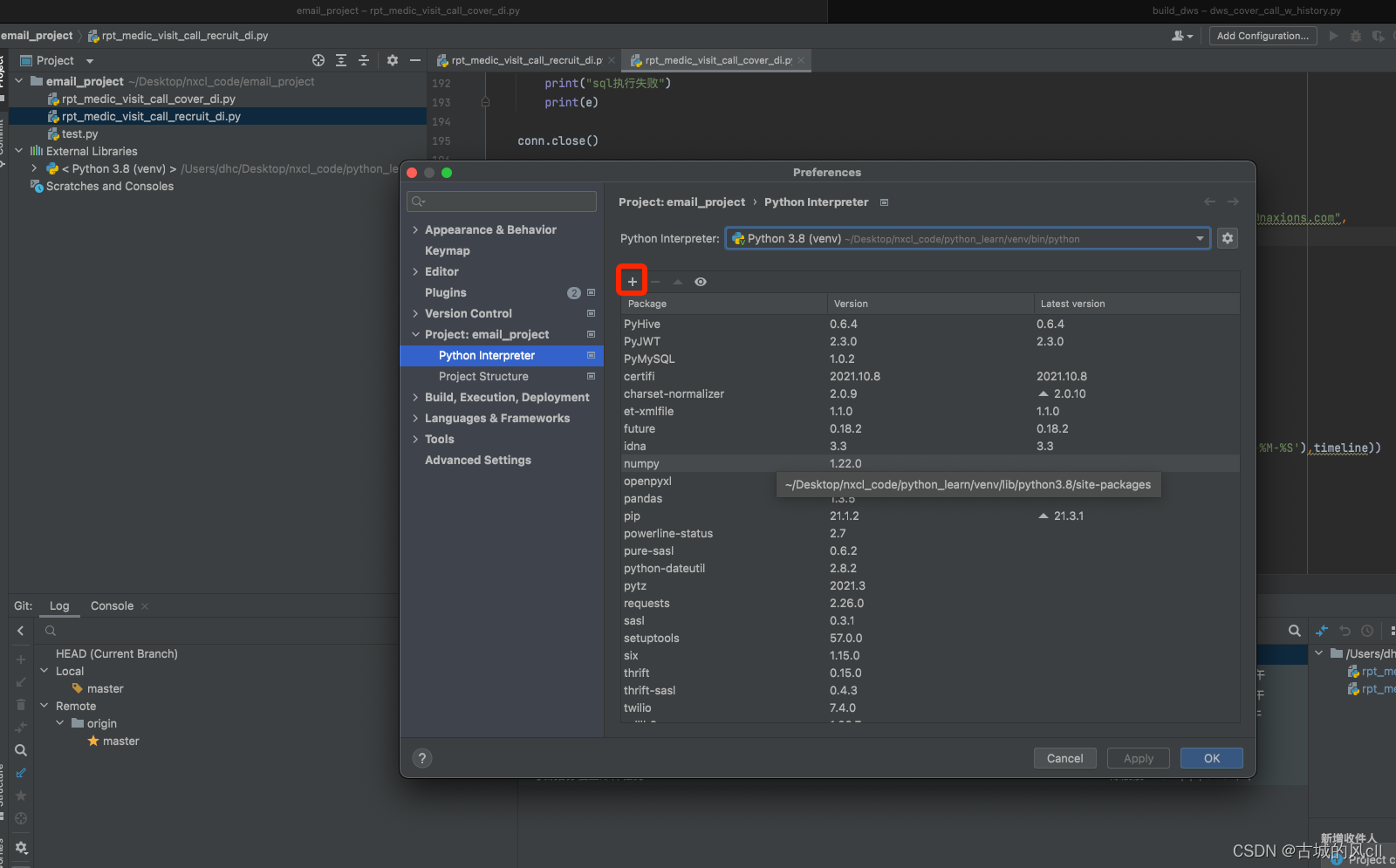
Task: Go back with the Preferences left arrow
Action: click(1209, 202)
